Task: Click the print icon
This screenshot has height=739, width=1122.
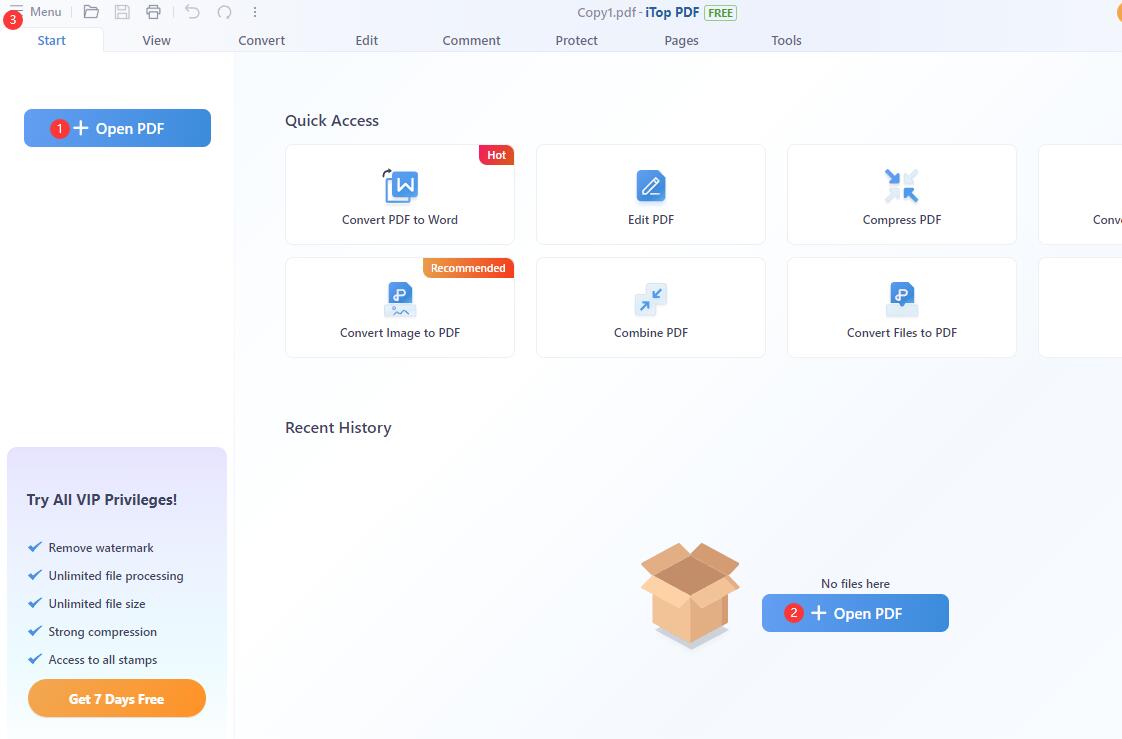Action: tap(153, 12)
